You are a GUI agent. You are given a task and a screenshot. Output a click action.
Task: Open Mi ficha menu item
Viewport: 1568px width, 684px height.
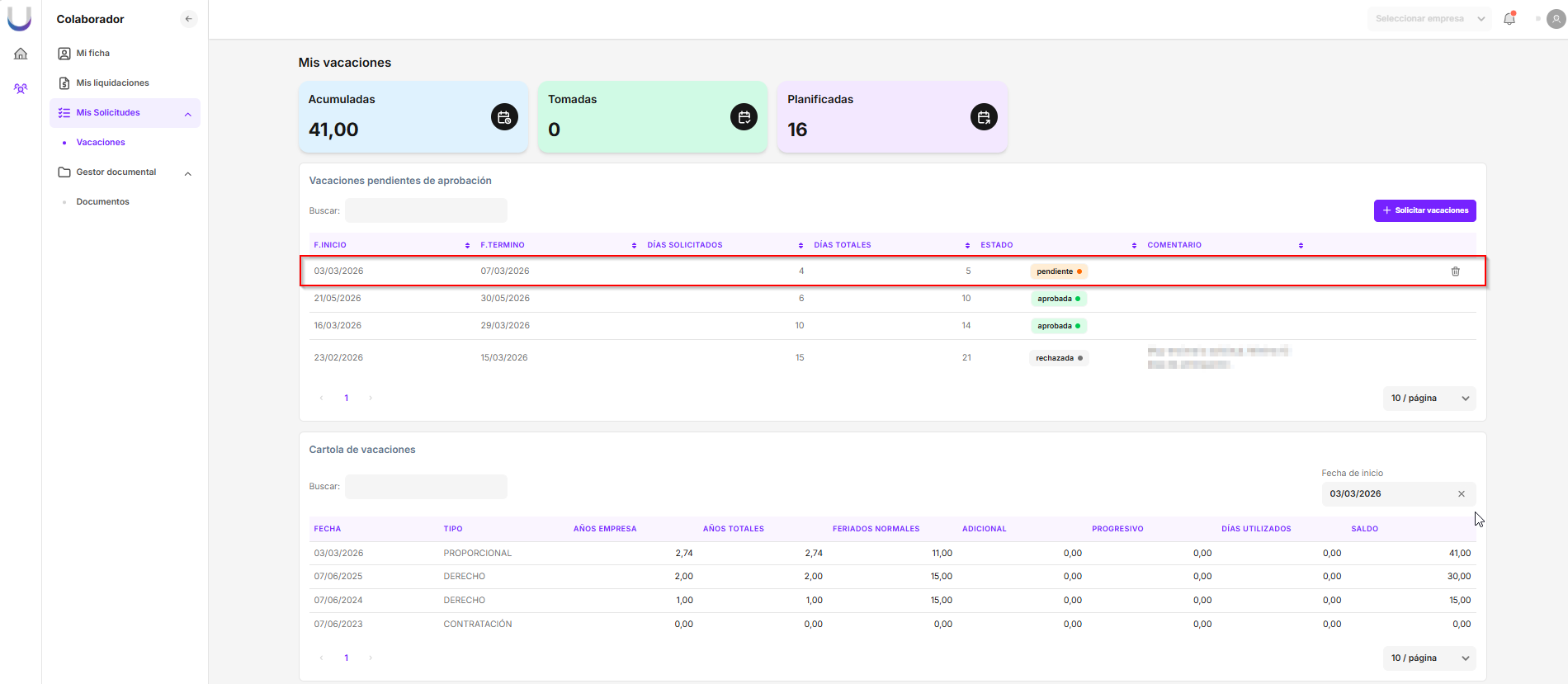point(92,54)
